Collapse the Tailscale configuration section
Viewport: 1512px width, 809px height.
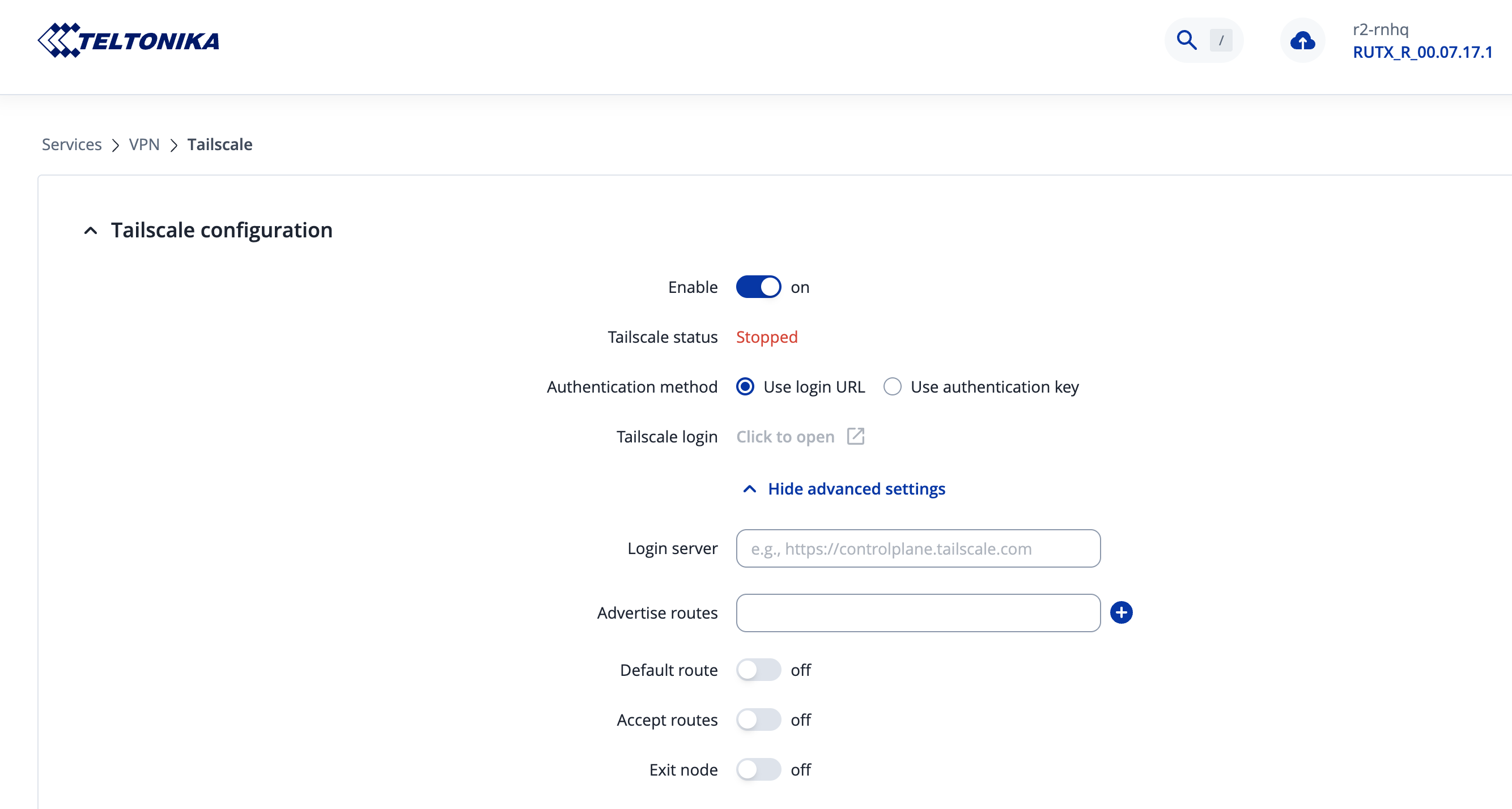pos(91,231)
